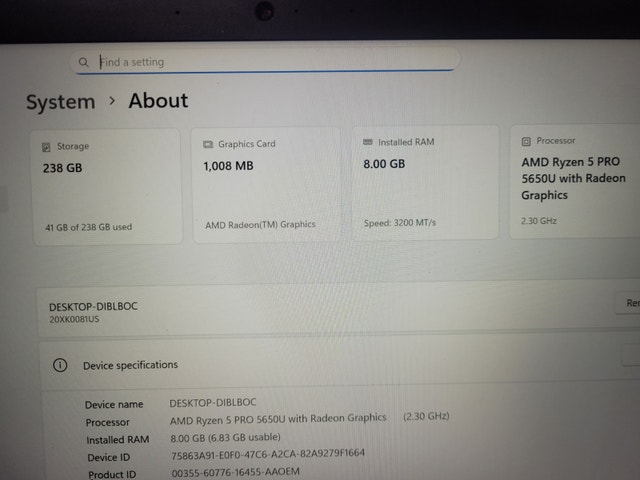Click the processor value in specifications row
The height and width of the screenshot is (480, 640).
[x=278, y=419]
